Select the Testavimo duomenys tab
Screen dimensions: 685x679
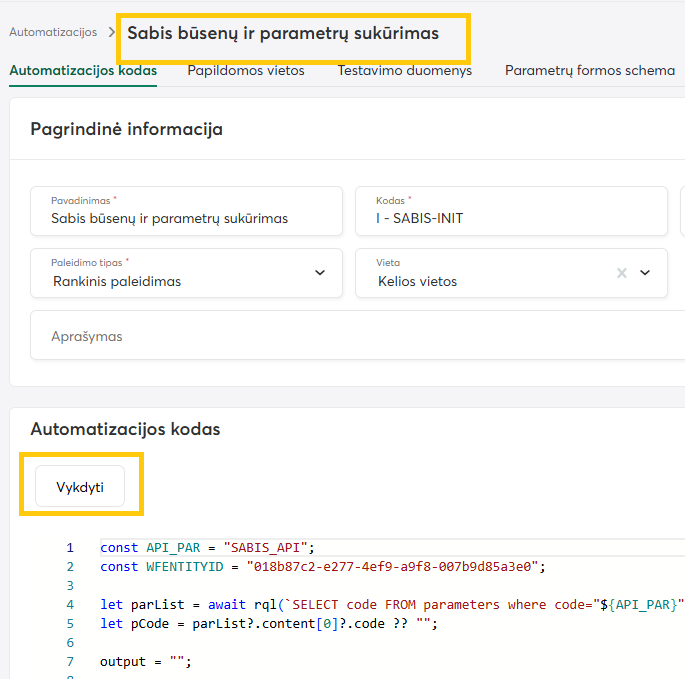(x=404, y=71)
